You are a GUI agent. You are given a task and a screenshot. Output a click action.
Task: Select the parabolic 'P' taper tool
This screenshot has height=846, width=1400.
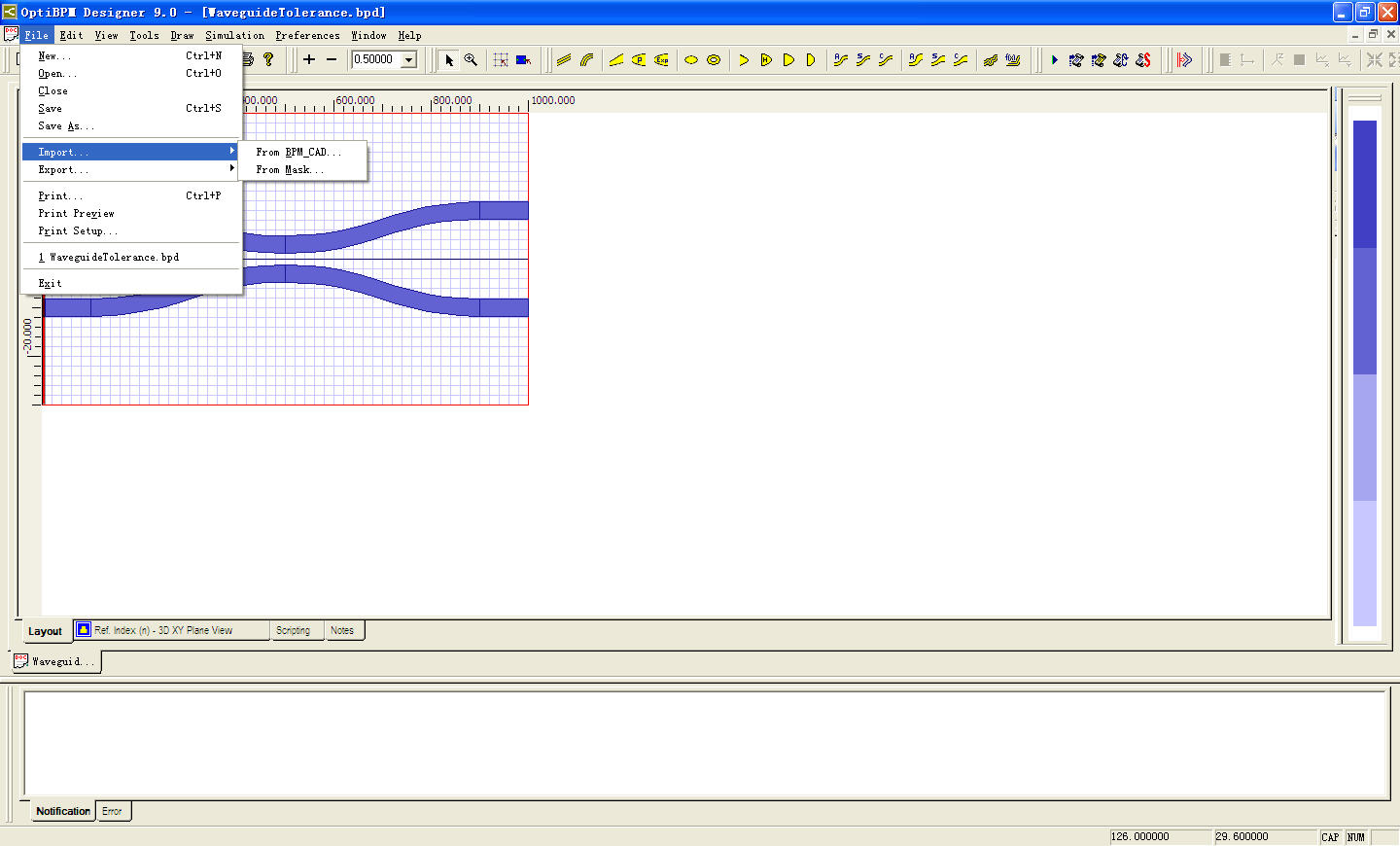pyautogui.click(x=639, y=59)
